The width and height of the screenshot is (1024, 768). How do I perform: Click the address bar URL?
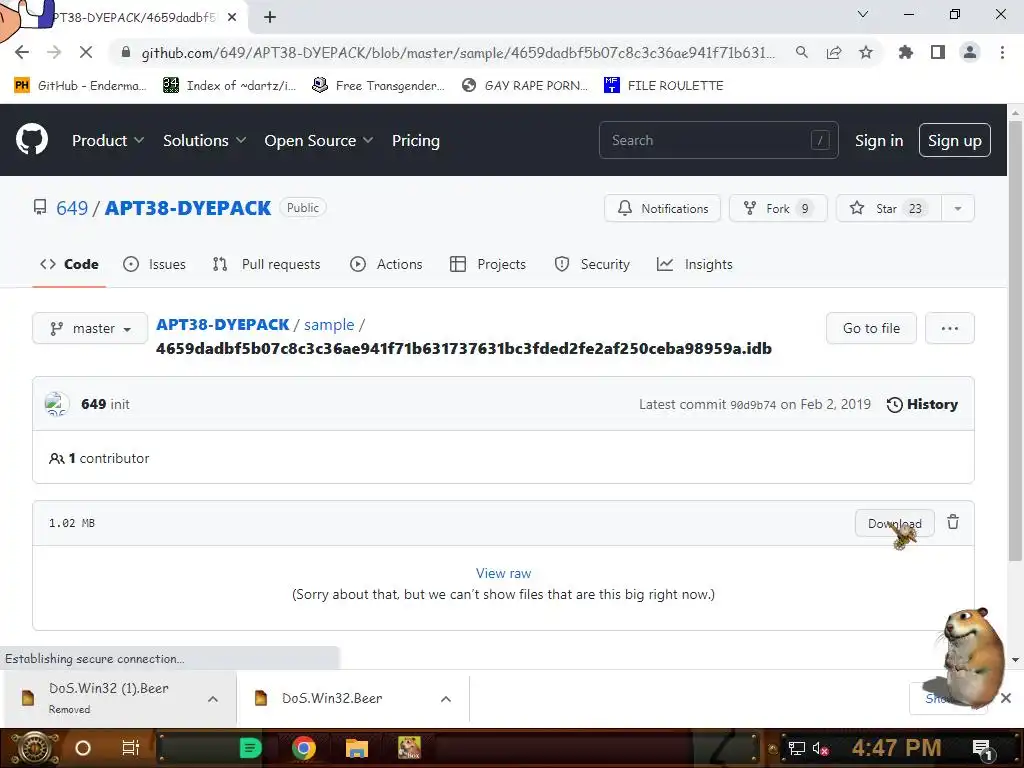tap(458, 52)
